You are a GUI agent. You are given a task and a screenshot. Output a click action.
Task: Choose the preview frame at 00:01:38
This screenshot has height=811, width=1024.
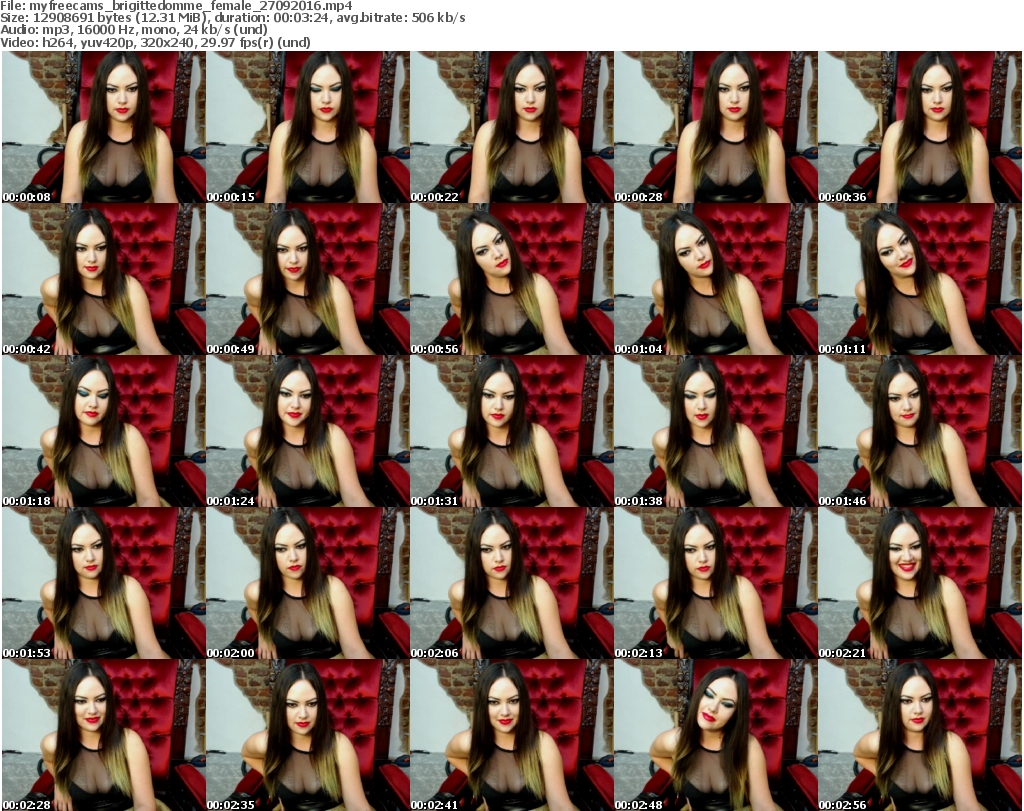[715, 431]
